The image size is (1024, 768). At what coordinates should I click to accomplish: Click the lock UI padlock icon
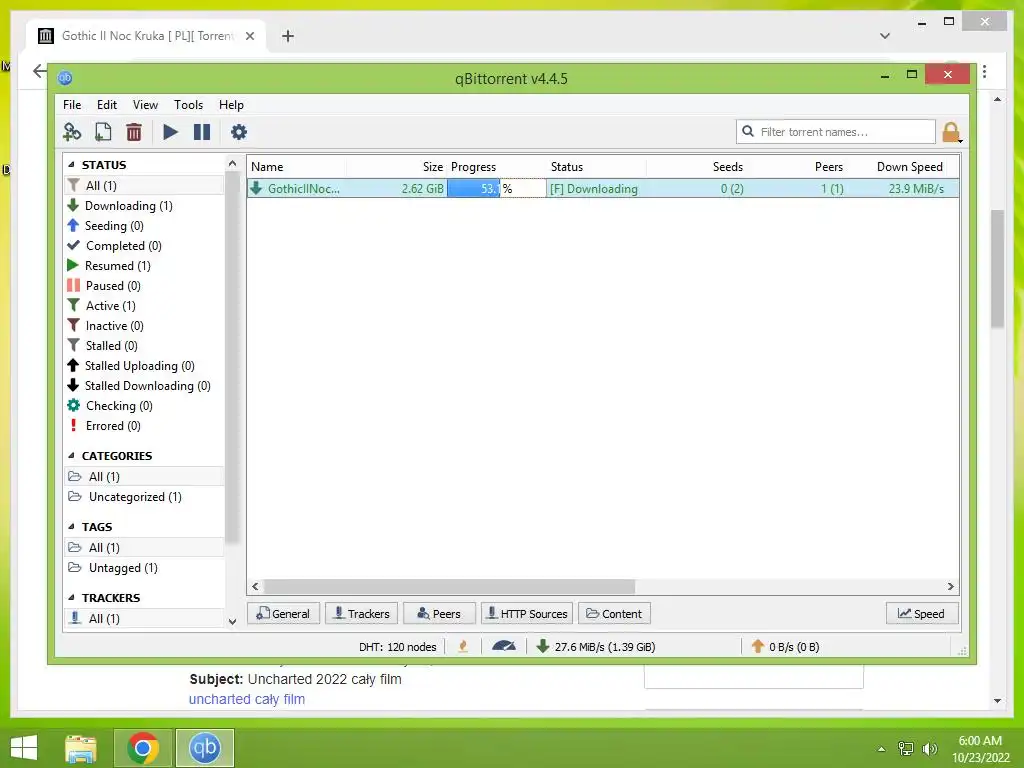pyautogui.click(x=950, y=133)
